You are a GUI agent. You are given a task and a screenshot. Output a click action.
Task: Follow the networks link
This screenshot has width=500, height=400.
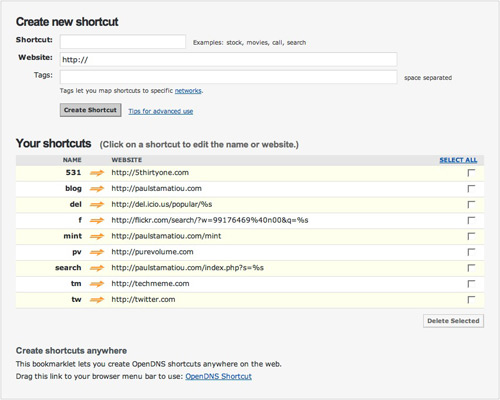(x=188, y=91)
